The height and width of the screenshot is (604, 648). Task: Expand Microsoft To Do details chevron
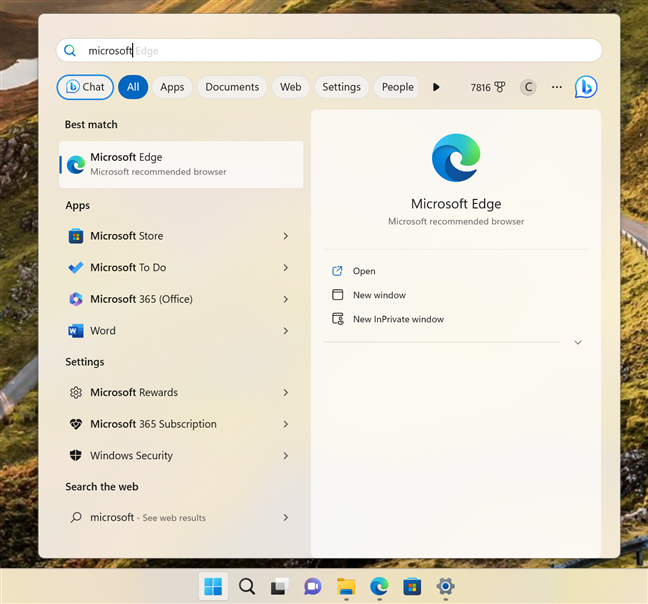(x=286, y=268)
